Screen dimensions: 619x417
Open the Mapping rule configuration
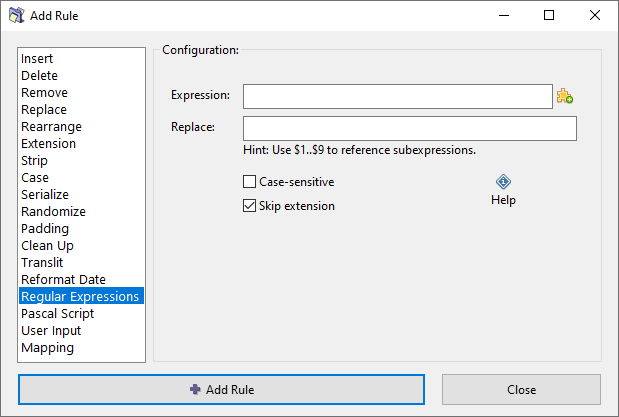click(47, 348)
